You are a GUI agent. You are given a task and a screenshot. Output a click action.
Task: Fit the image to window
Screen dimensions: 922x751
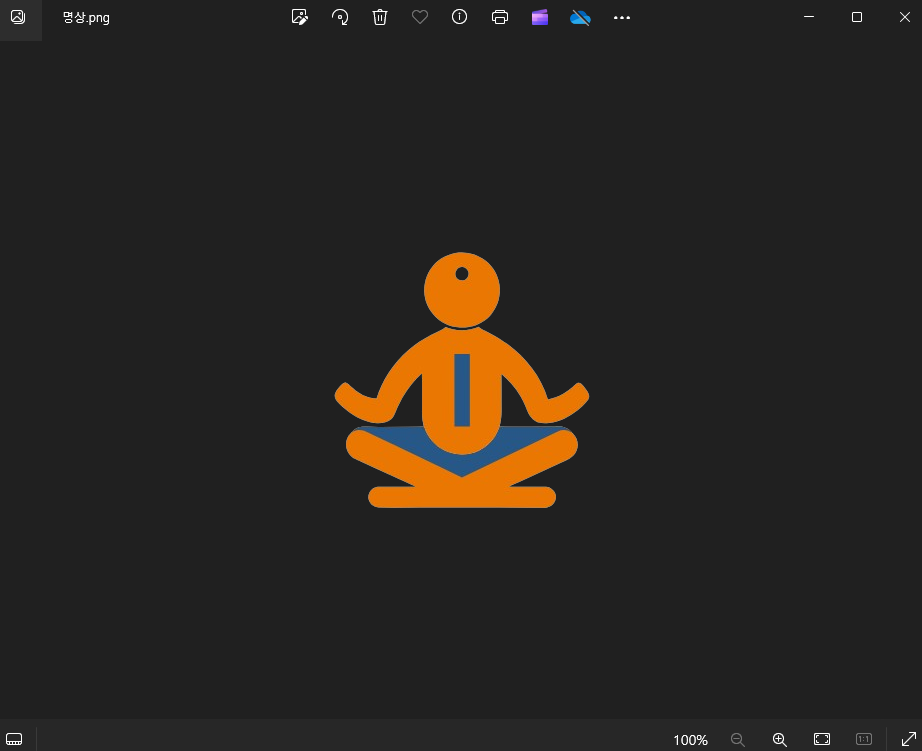pos(822,739)
